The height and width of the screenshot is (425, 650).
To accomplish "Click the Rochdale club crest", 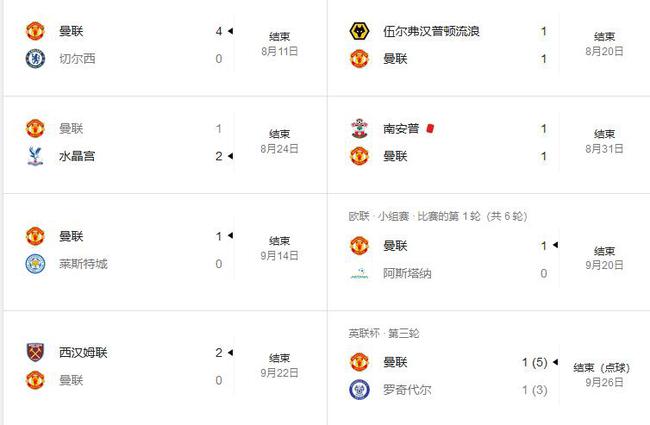I will (x=359, y=390).
